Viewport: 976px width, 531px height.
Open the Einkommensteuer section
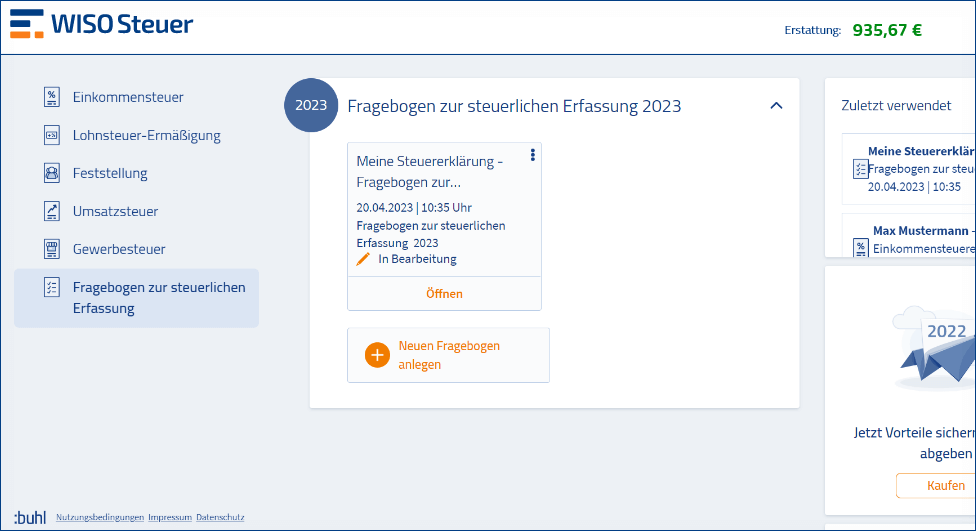pos(128,97)
